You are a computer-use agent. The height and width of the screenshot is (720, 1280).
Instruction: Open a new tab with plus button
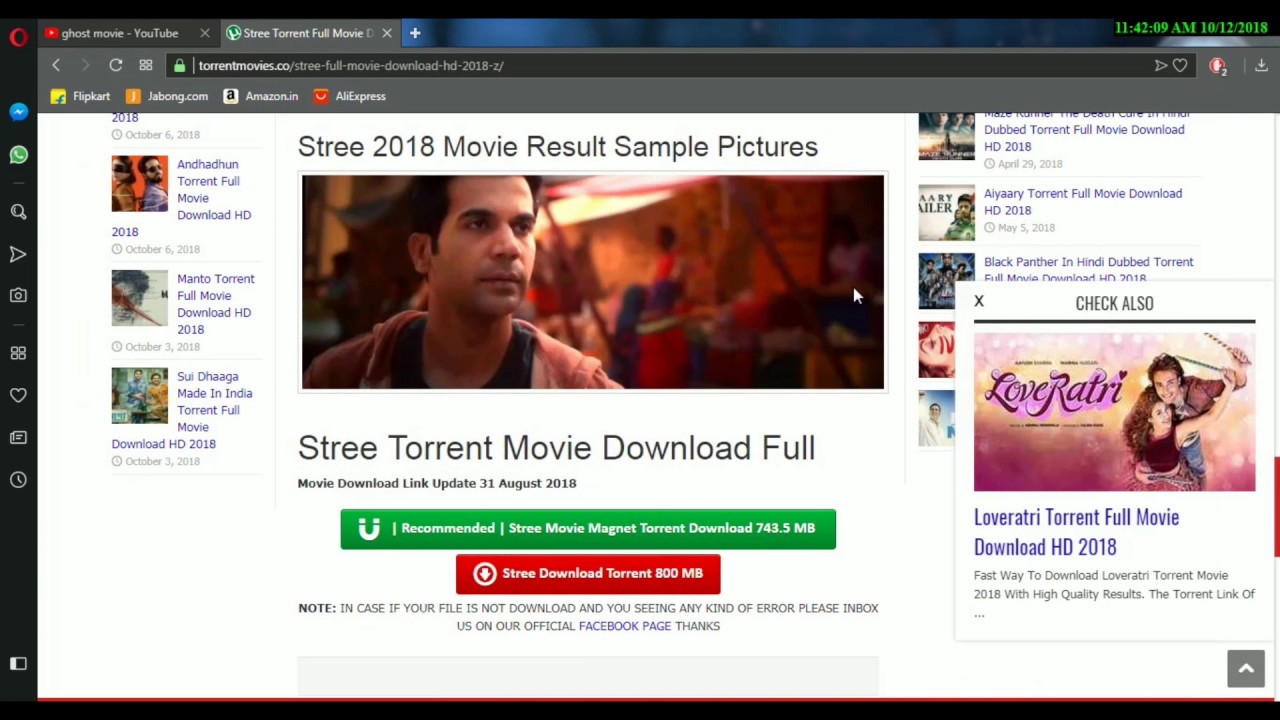pyautogui.click(x=415, y=33)
